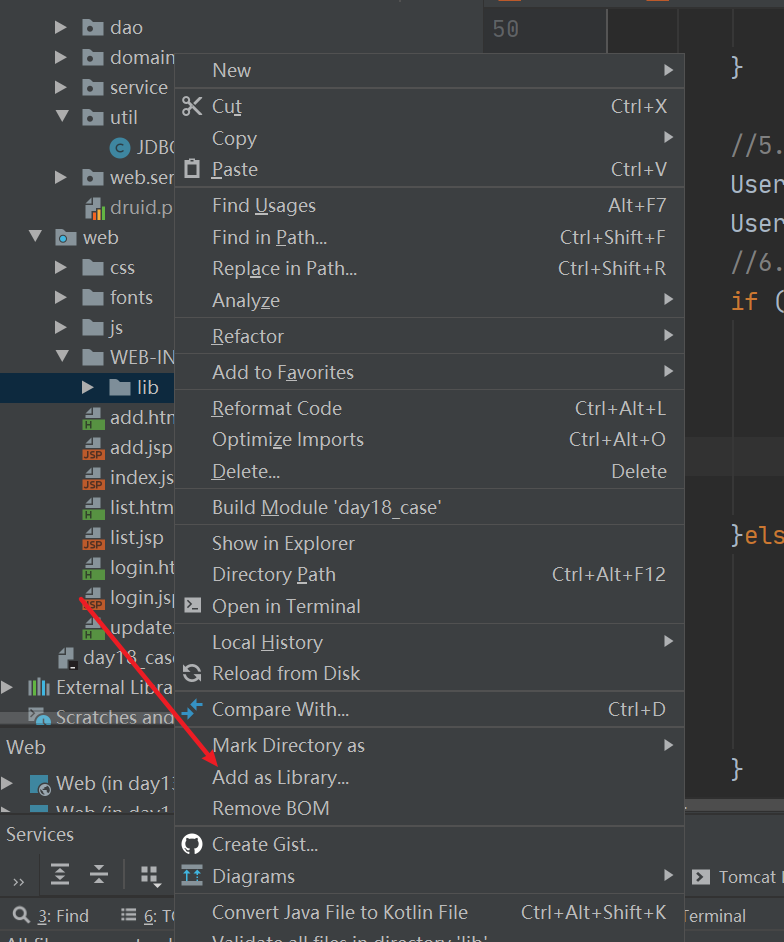The height and width of the screenshot is (942, 784).
Task: Choose Show in Explorer
Action: click(430, 543)
